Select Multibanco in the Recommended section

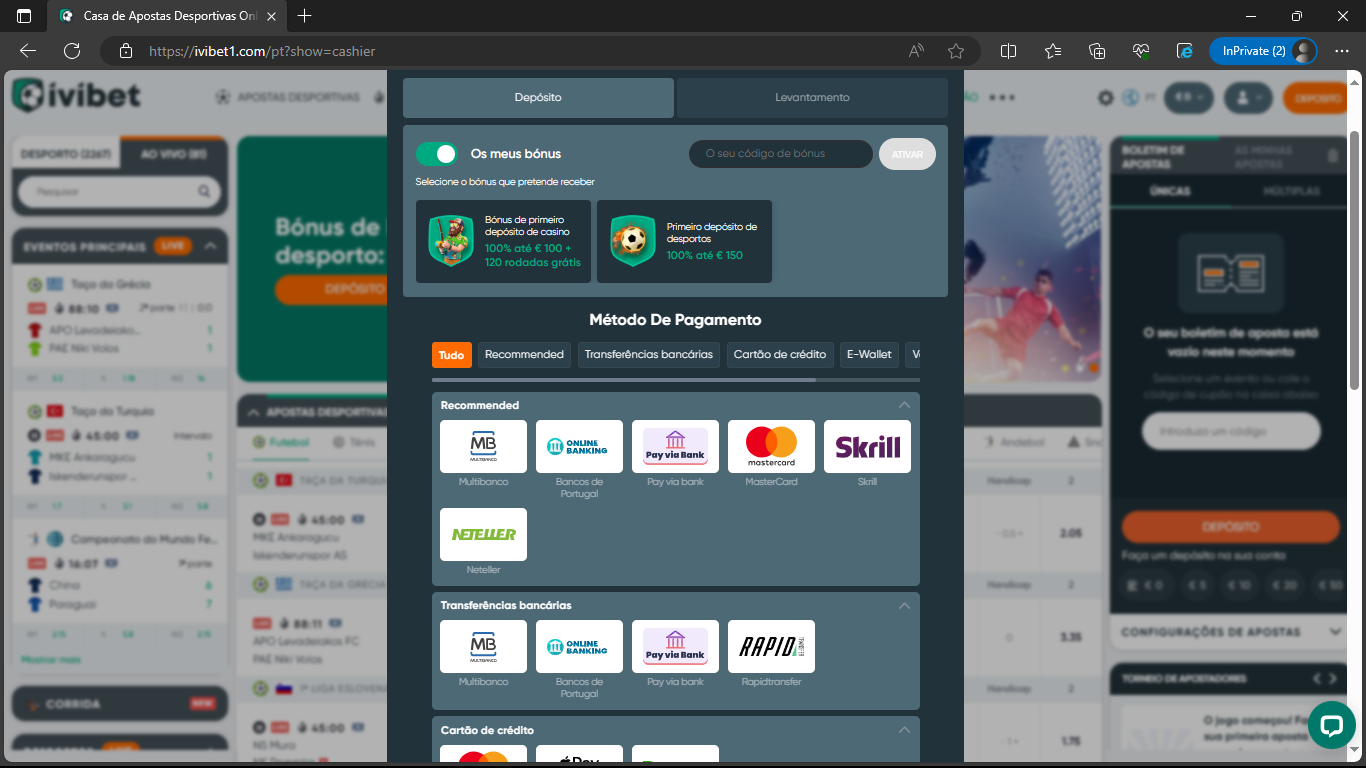(x=483, y=446)
